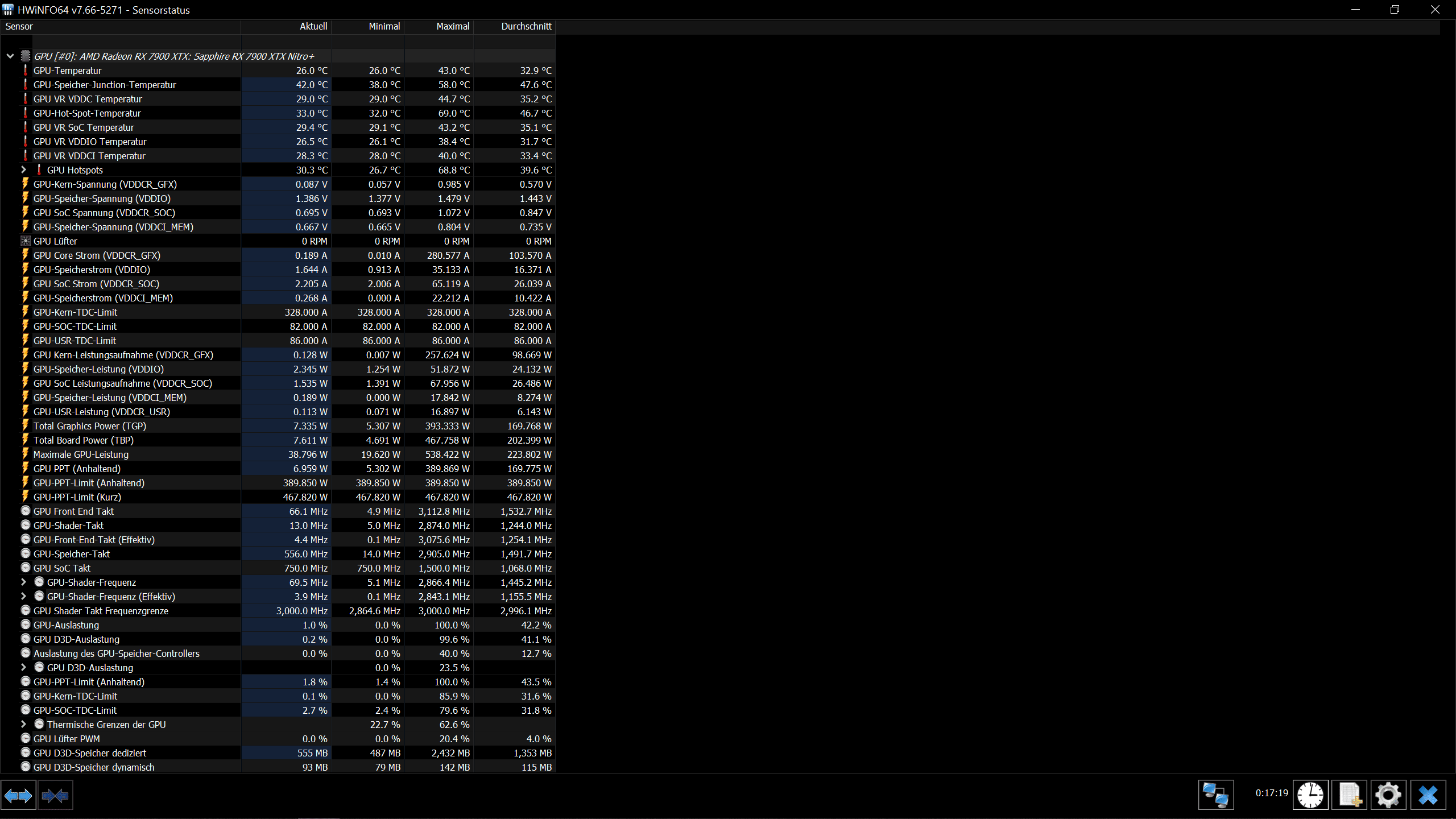
Task: Click the Maximal column header
Action: point(452,26)
